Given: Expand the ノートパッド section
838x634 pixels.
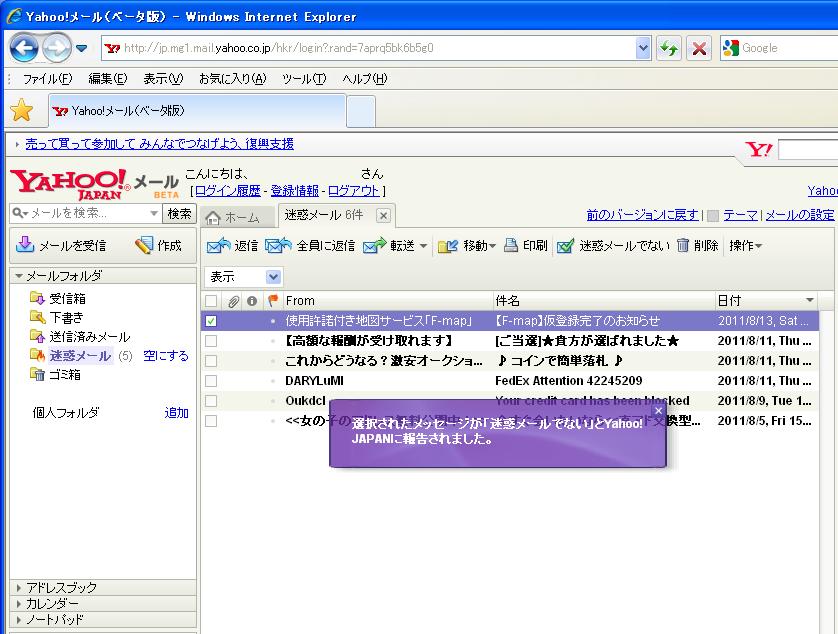Looking at the screenshot, I should pyautogui.click(x=19, y=620).
